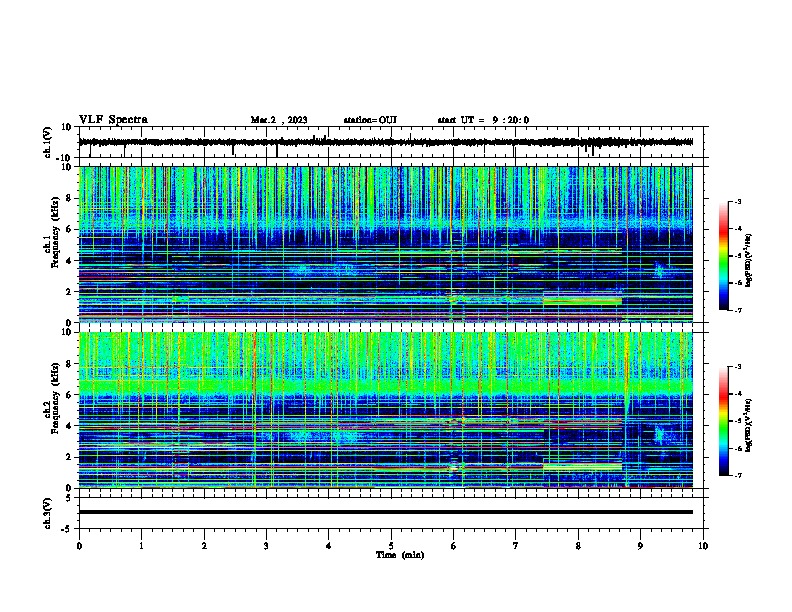Pick the ch.1 spectrogram color scale bar
792x612 pixels.
(724, 256)
